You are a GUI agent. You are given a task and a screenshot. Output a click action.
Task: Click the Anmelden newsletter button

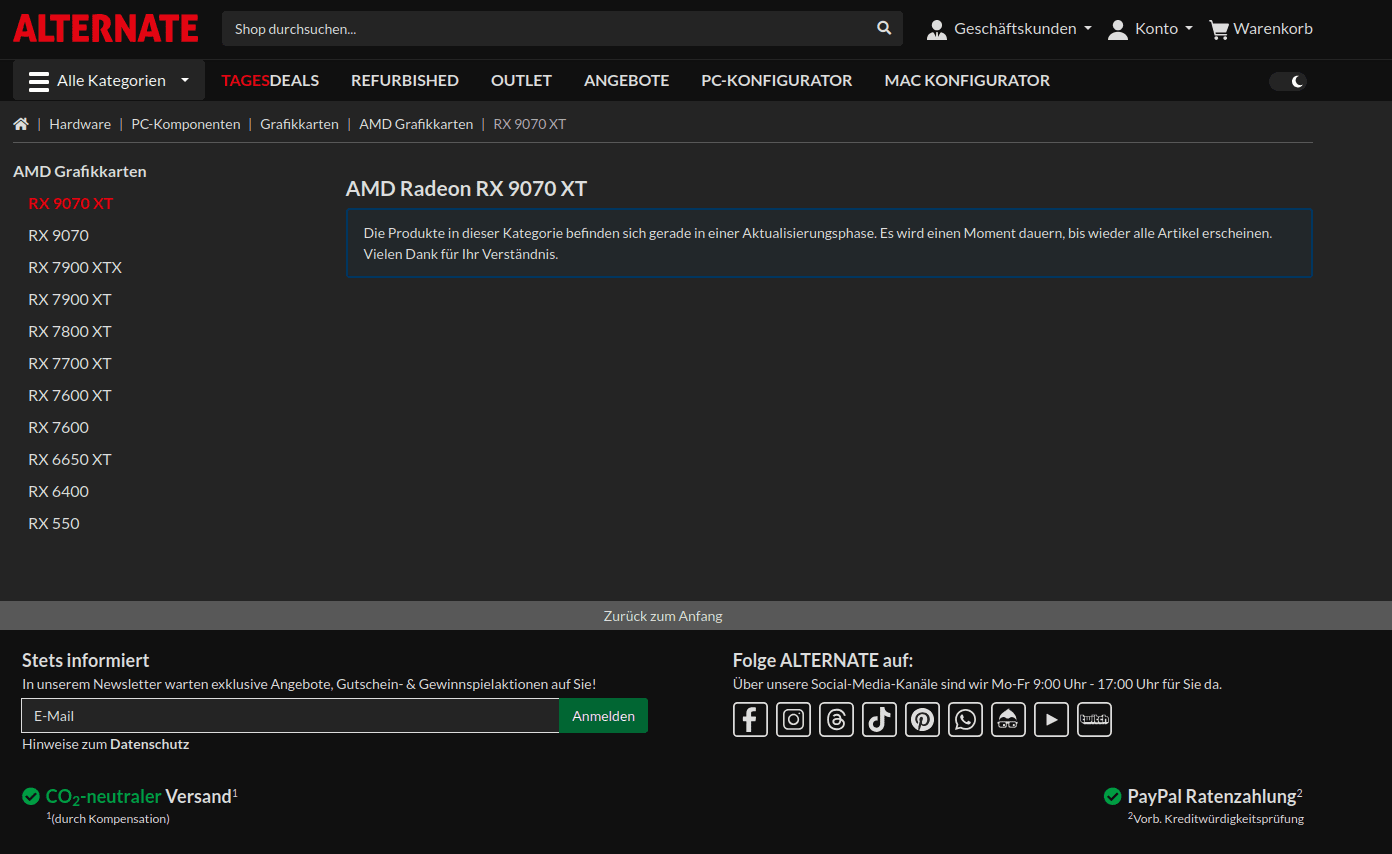click(x=603, y=716)
